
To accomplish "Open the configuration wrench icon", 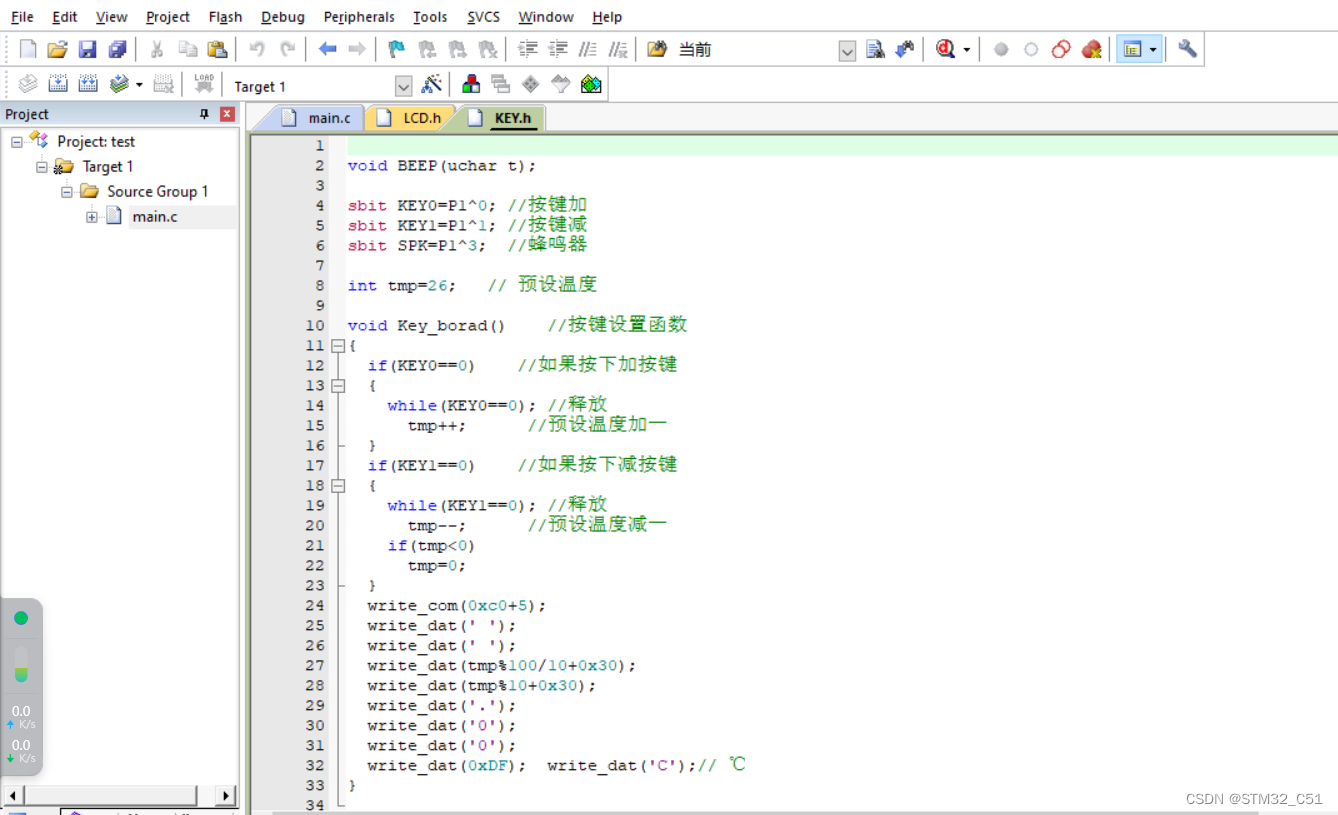I will 1187,49.
